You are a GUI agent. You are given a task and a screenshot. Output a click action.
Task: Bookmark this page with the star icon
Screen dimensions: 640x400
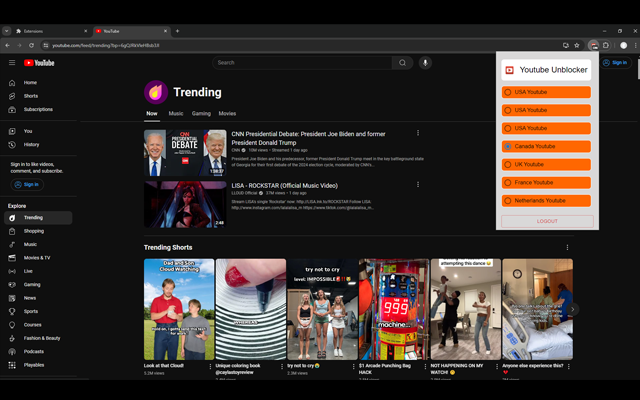pyautogui.click(x=577, y=45)
